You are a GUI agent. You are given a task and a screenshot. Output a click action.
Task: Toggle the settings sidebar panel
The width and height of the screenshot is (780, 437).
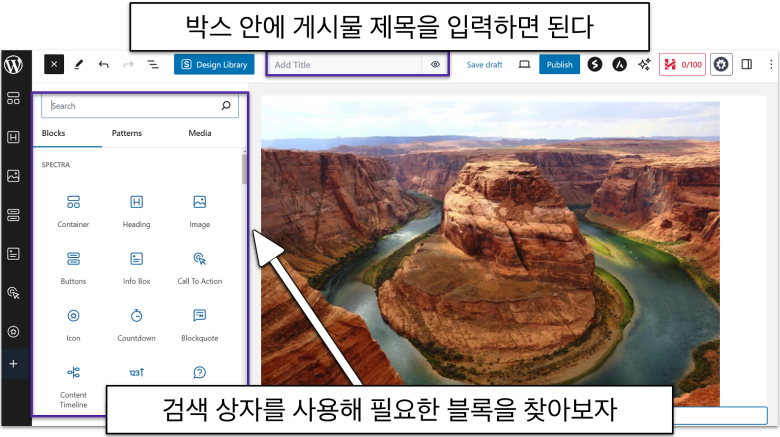pos(746,65)
